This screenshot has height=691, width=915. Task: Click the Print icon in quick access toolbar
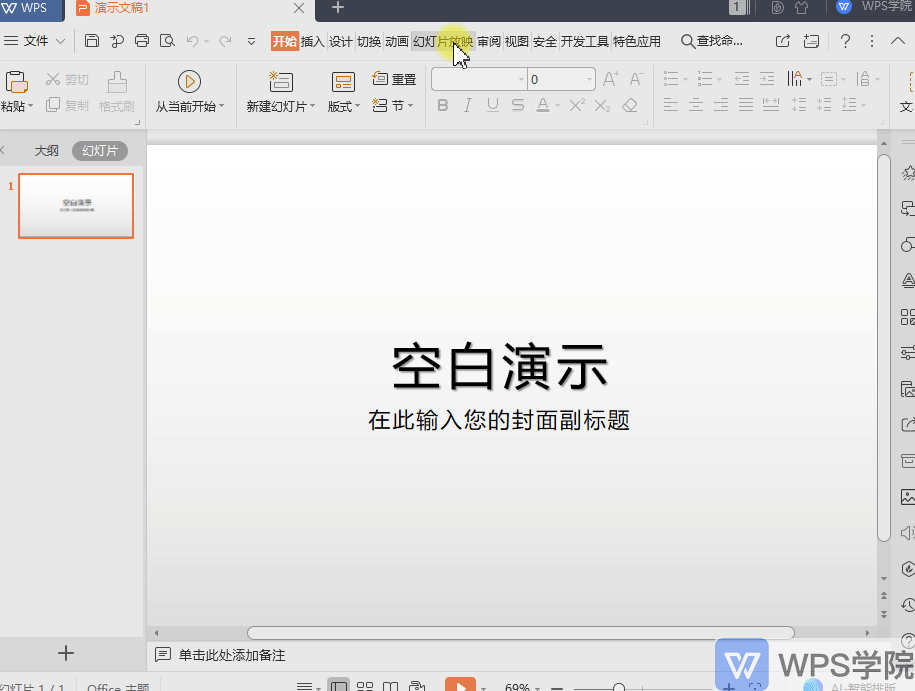pos(142,41)
